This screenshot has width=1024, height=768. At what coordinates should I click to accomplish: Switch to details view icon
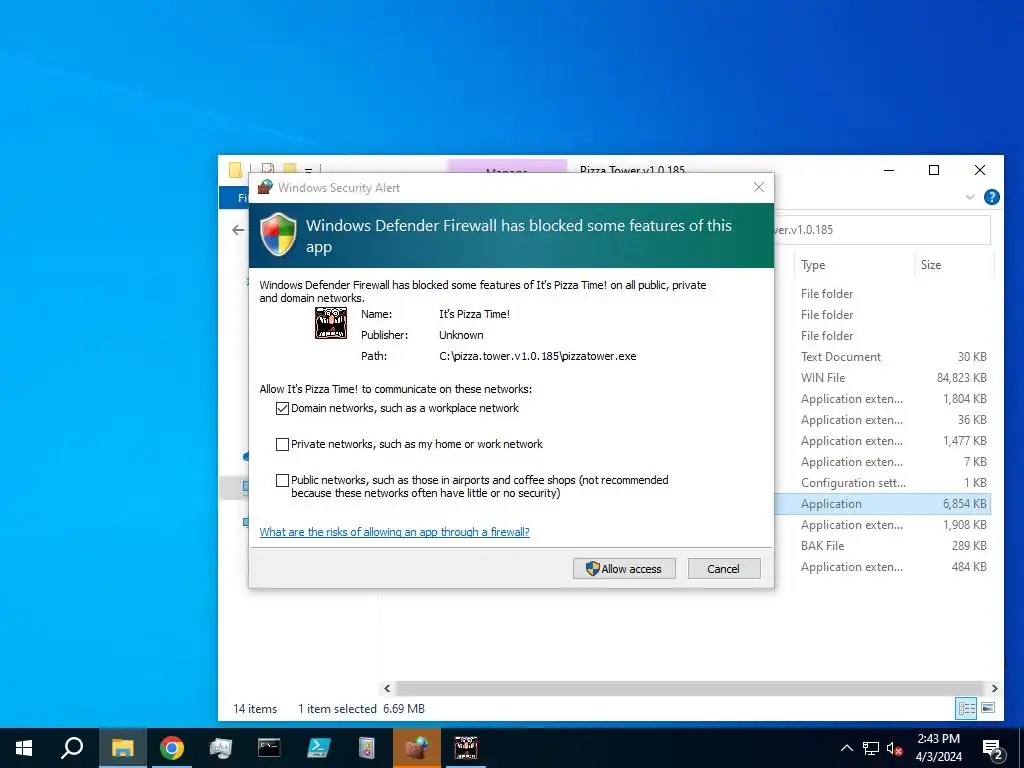(x=967, y=708)
